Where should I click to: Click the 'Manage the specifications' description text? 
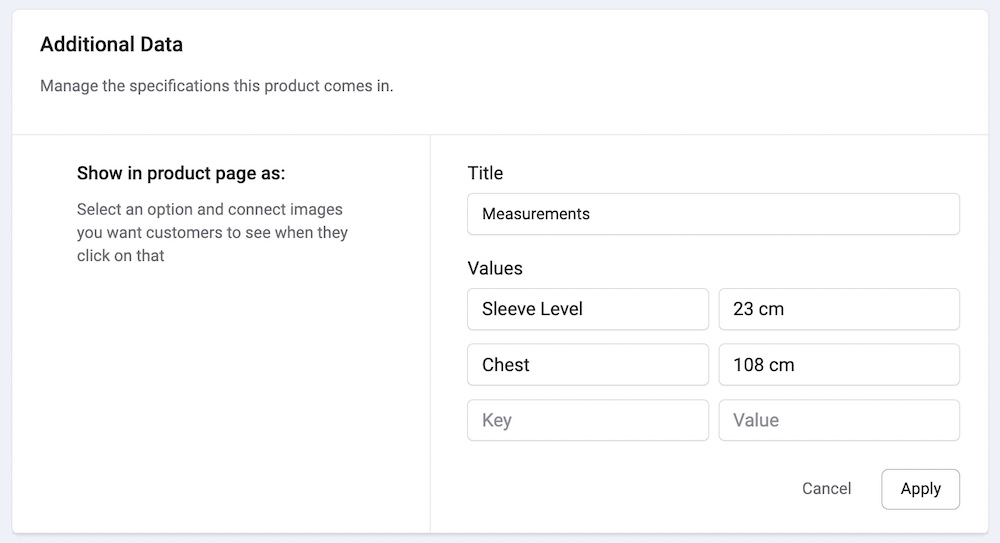click(217, 86)
